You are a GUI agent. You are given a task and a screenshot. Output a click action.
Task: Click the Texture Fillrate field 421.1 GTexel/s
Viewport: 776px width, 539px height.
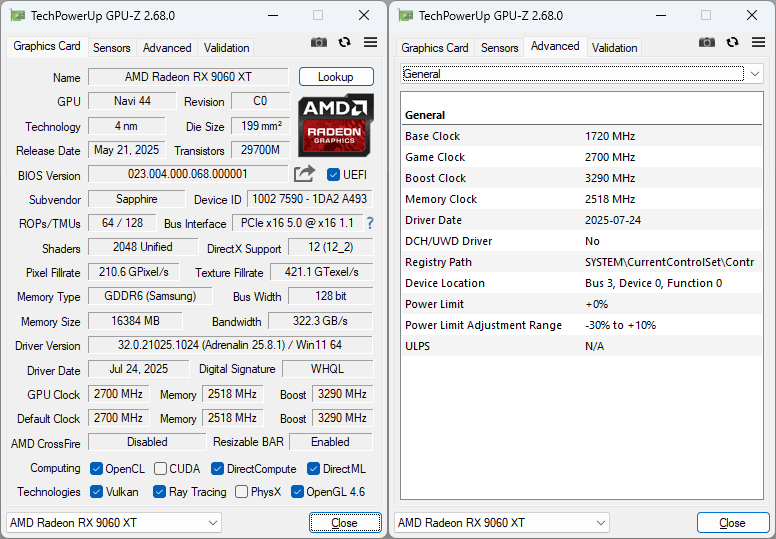[322, 272]
